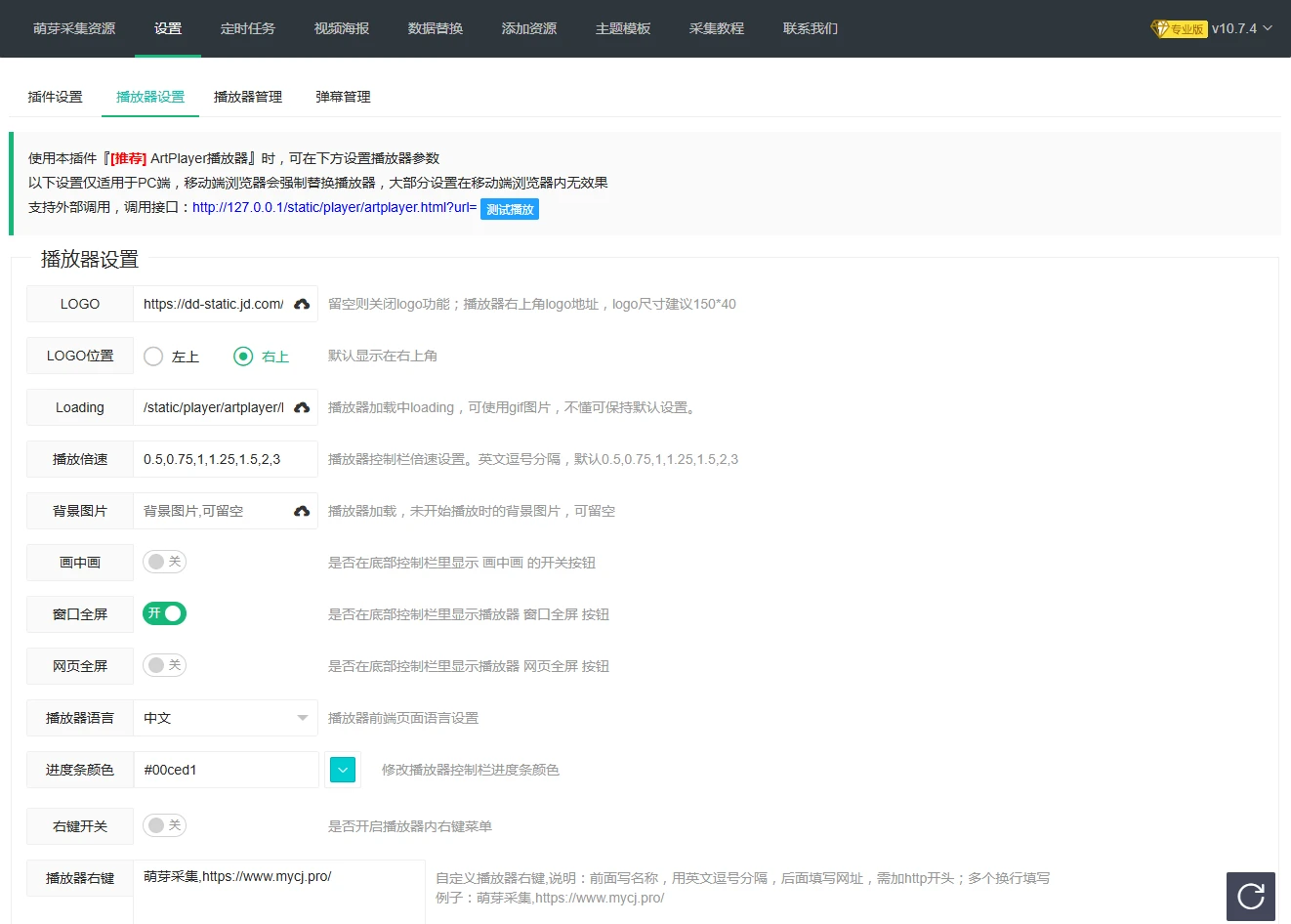This screenshot has height=924, width=1291.
Task: Click the Loading field upload cloud icon
Action: 302,408
